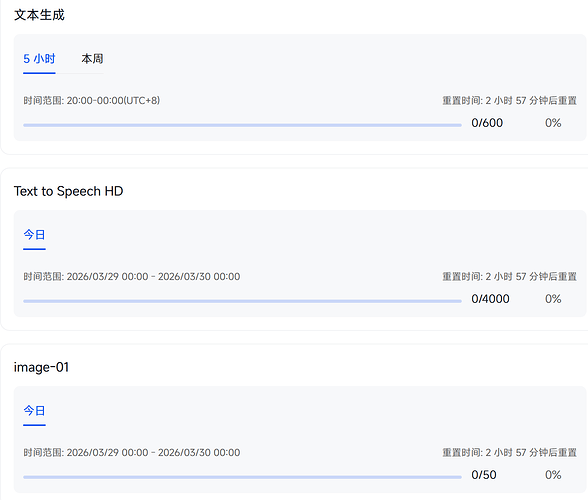588x500 pixels.
Task: Click the 0/600 usage value
Action: click(x=487, y=123)
